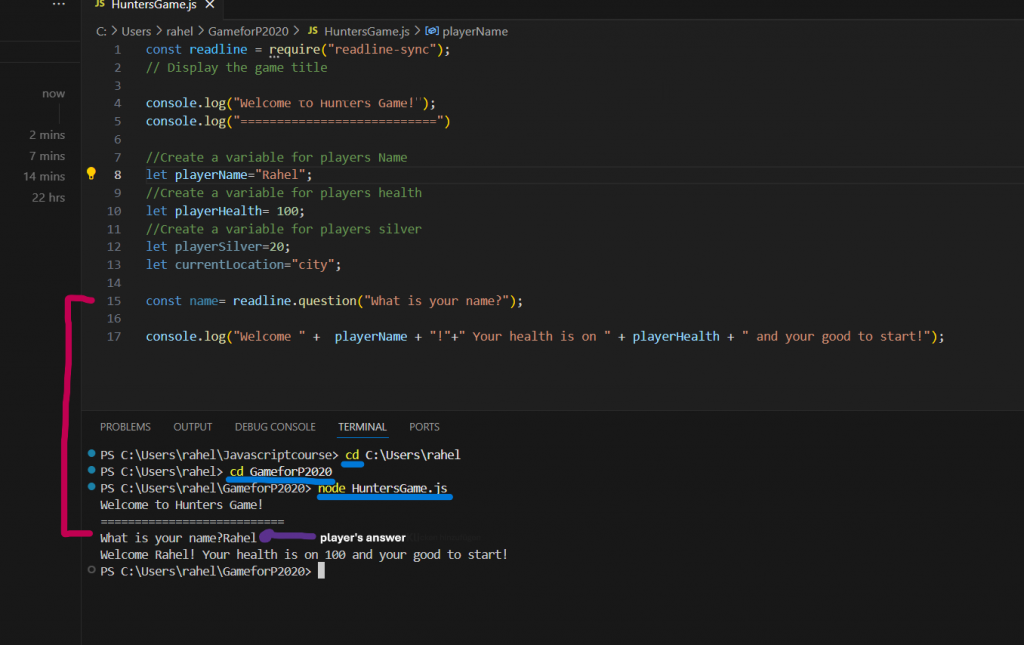Image resolution: width=1024 pixels, height=645 pixels.
Task: Expand the 'rahel' breadcrumb segment
Action: pos(179,31)
